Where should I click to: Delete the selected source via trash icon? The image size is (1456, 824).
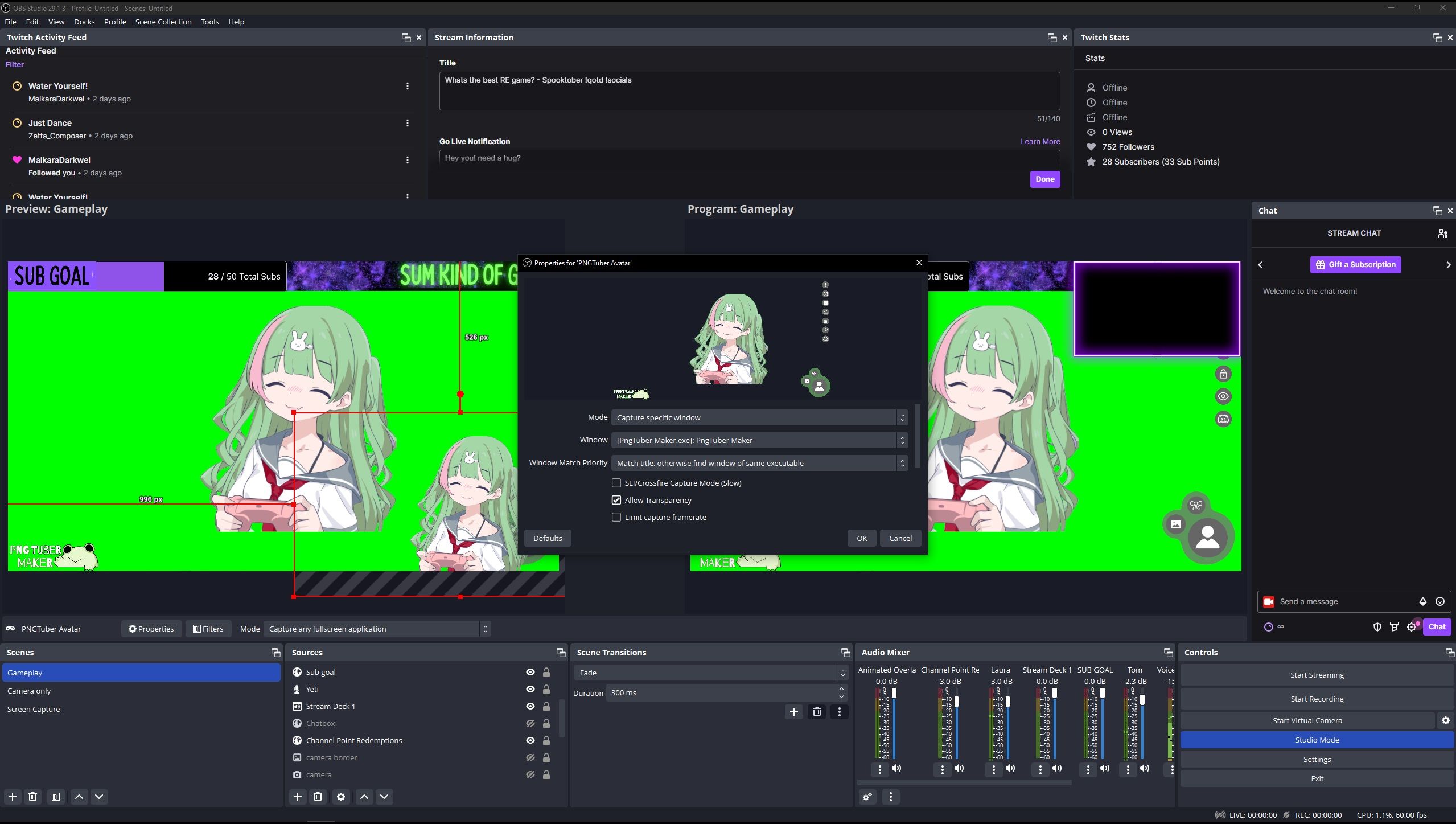coord(318,797)
